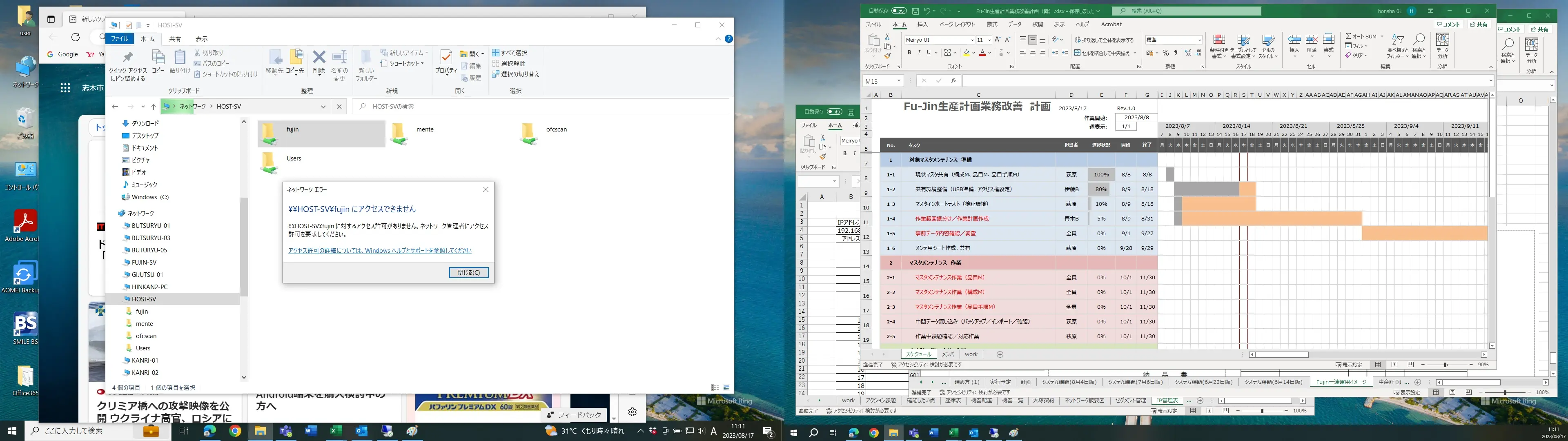The width and height of the screenshot is (1568, 441).
Task: Toggle Bold formatting in Excel ribbon
Action: click(x=909, y=53)
